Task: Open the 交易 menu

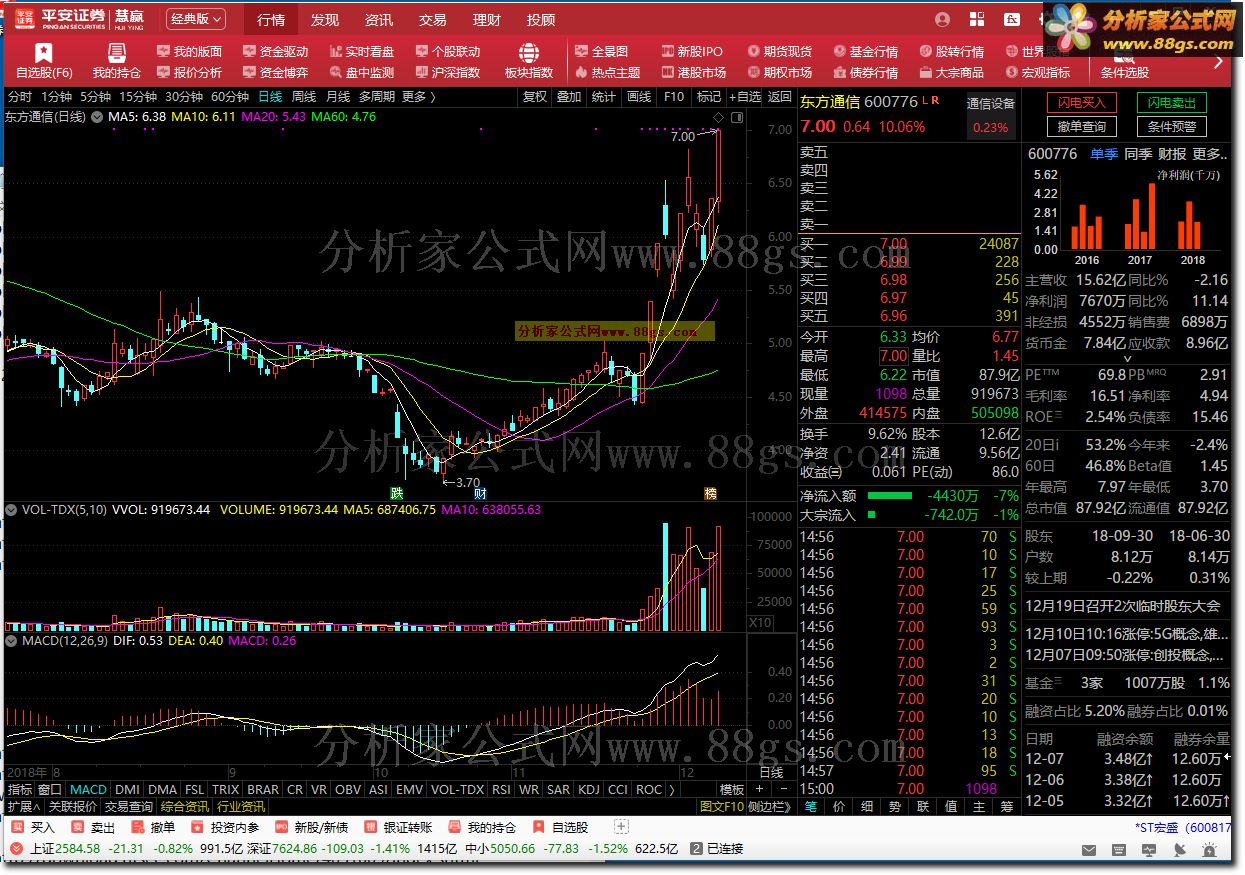Action: tap(432, 20)
